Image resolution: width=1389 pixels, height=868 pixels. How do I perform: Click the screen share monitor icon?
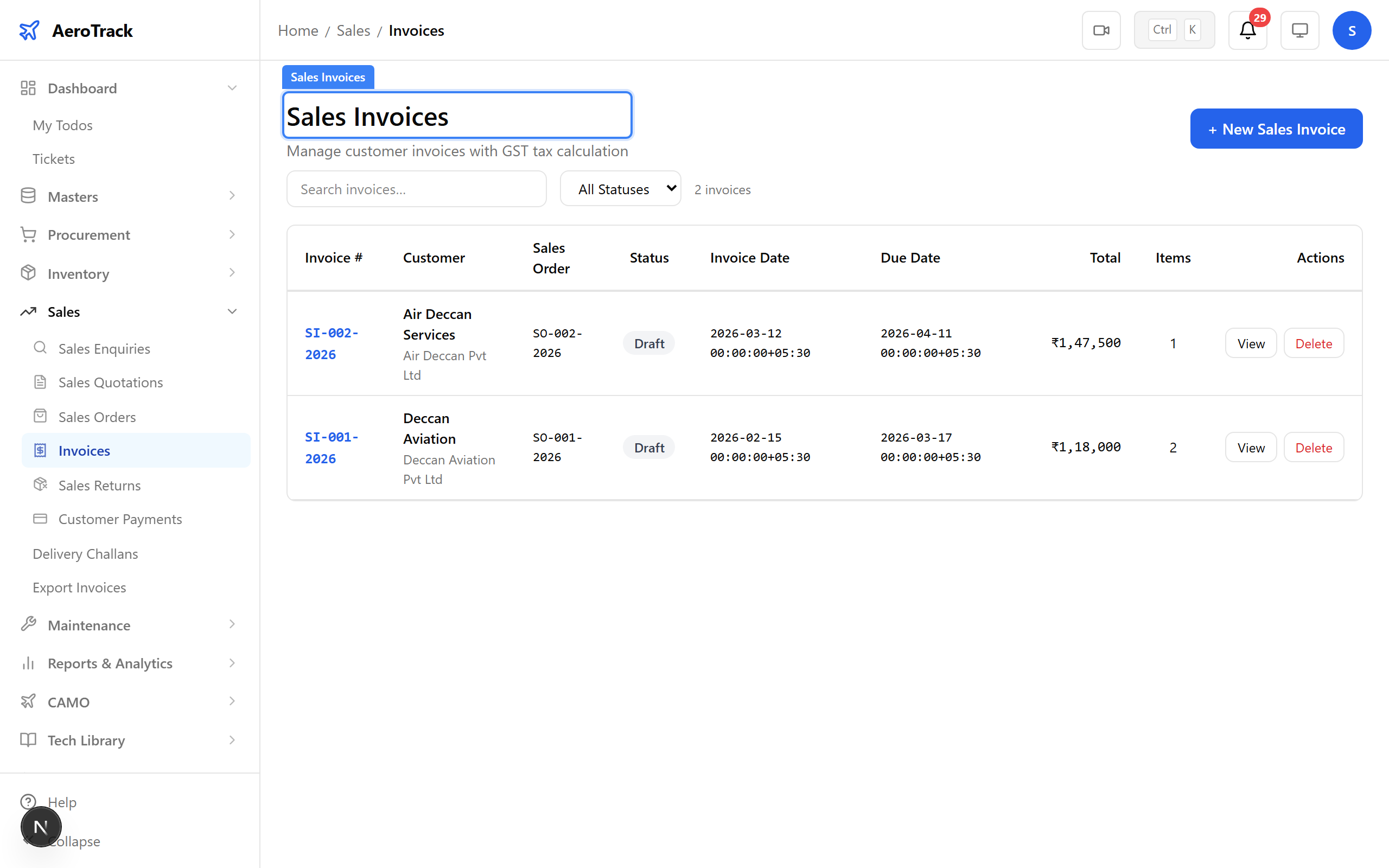click(1299, 30)
